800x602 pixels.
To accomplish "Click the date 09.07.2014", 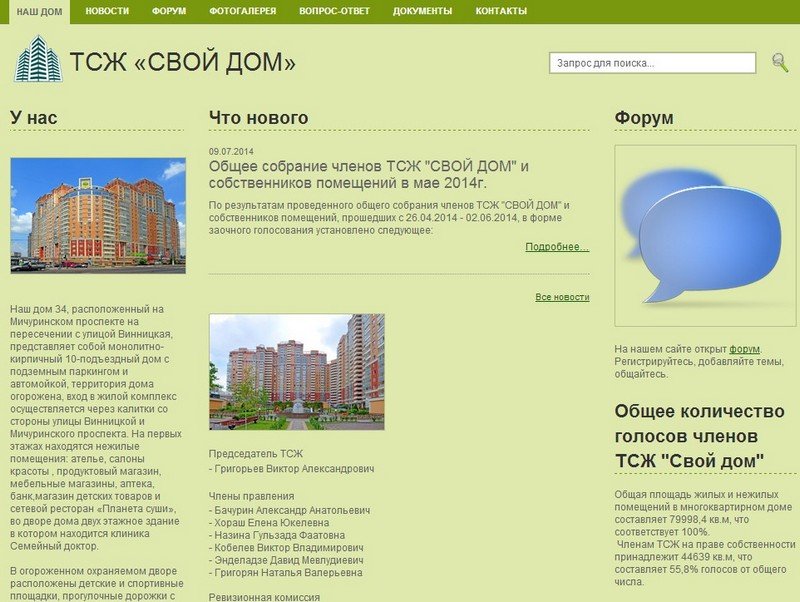I will [x=231, y=152].
